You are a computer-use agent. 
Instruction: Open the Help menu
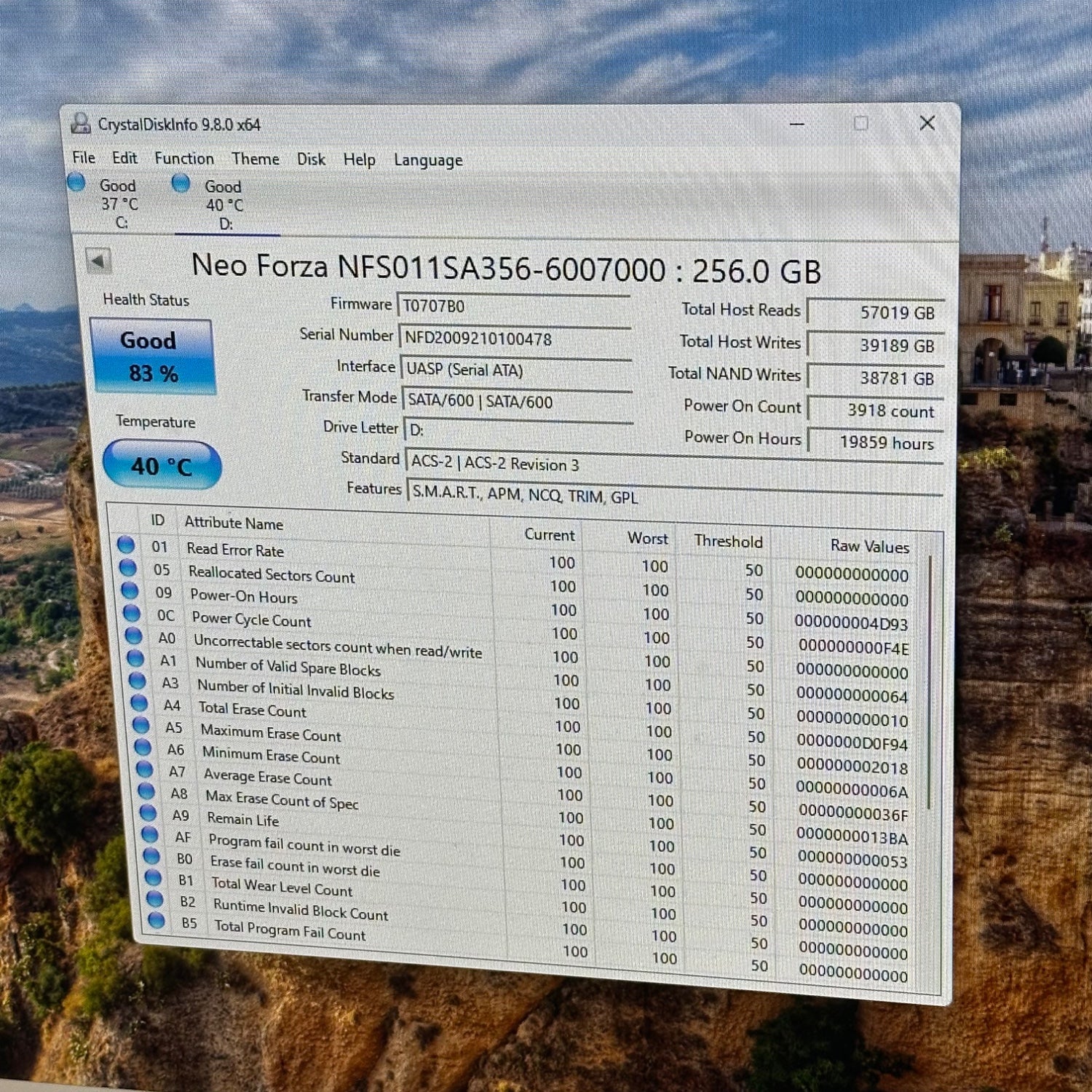click(x=360, y=159)
